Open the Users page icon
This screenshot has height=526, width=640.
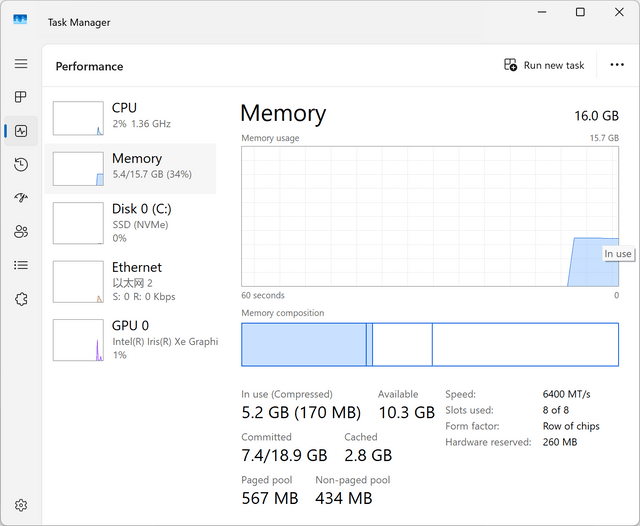coord(21,231)
